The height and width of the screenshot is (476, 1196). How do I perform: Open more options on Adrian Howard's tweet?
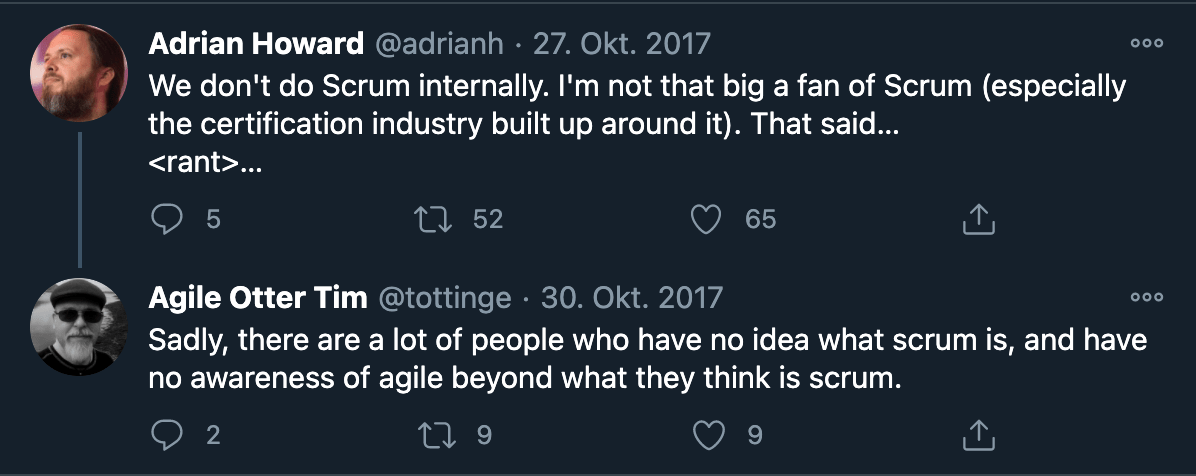pos(1146,43)
